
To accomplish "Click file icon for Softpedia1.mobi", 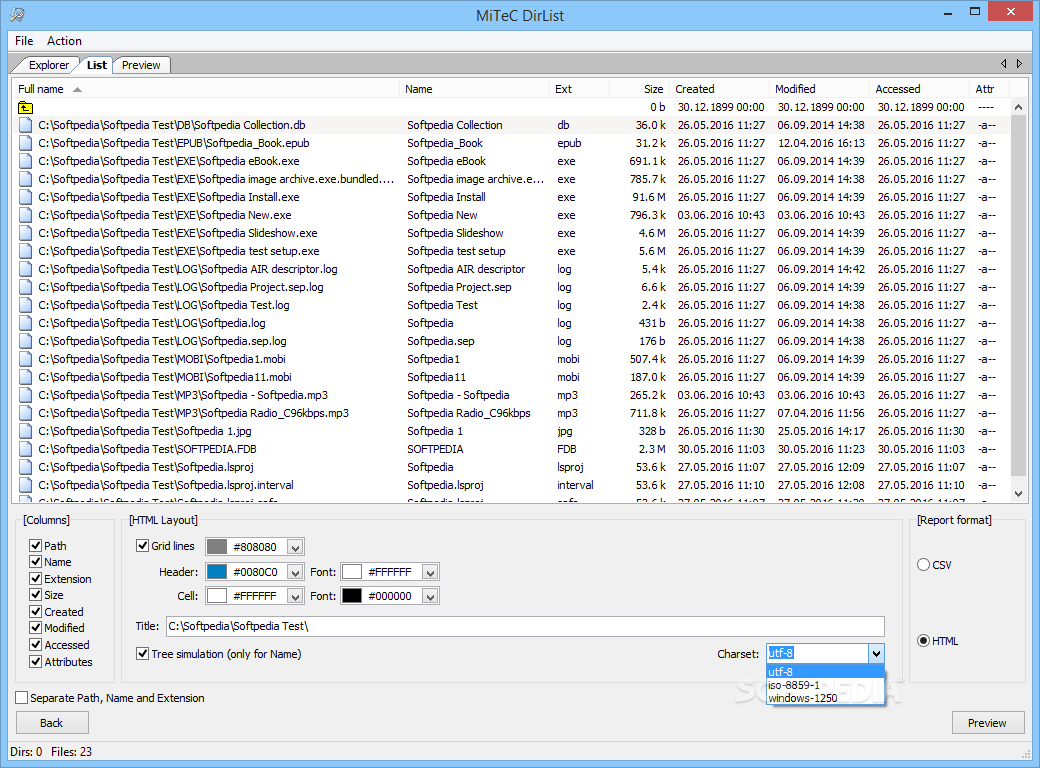I will (25, 359).
